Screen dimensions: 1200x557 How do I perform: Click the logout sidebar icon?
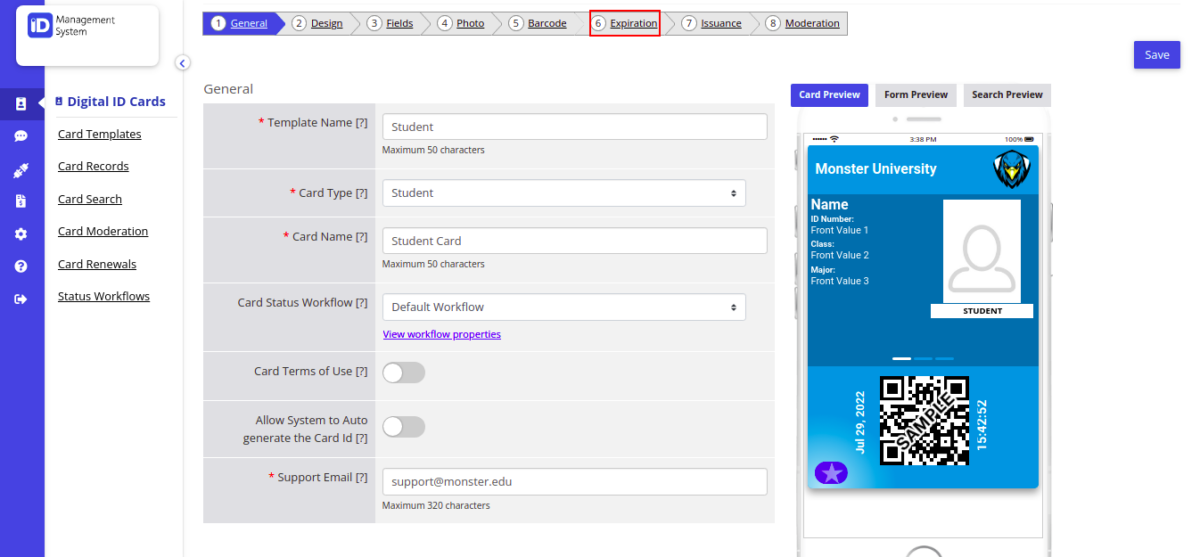coord(21,299)
